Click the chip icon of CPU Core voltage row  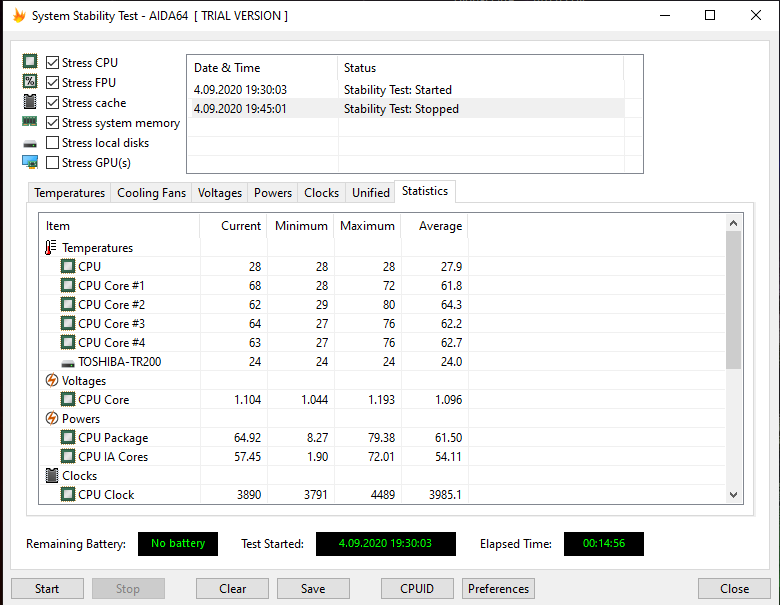pos(68,400)
